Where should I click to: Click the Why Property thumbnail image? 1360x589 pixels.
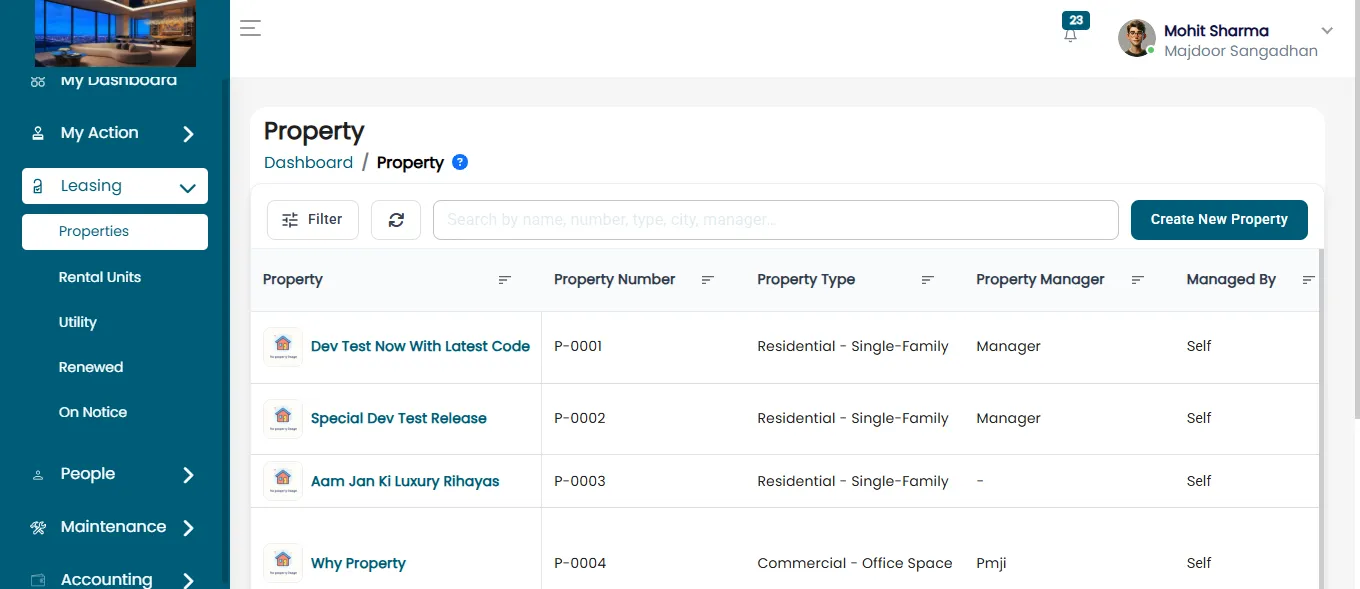coord(283,563)
